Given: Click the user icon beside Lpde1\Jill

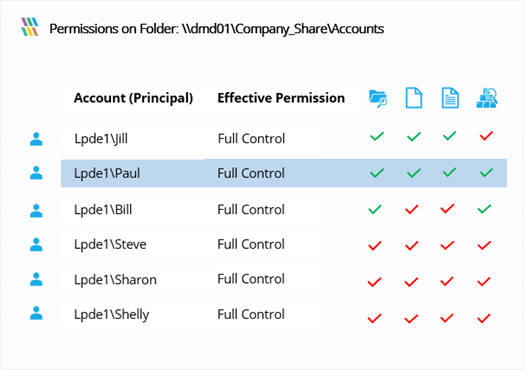Looking at the screenshot, I should [x=36, y=139].
